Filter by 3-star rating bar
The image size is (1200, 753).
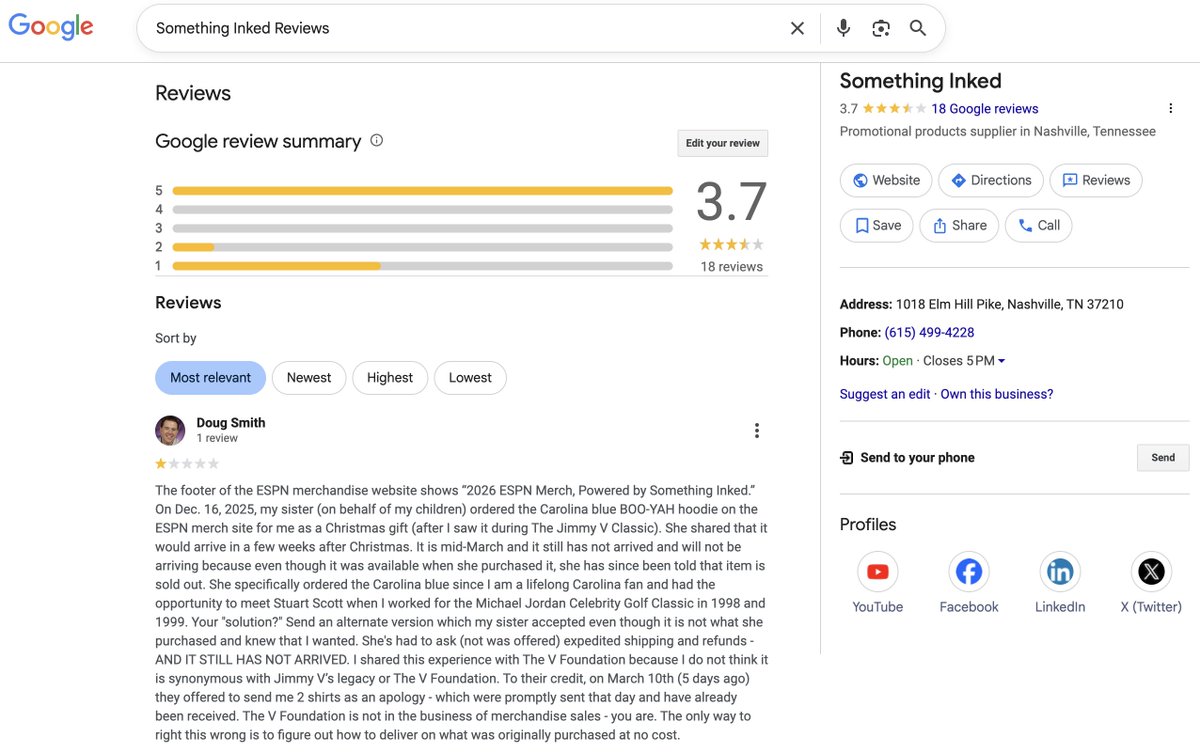coord(422,228)
